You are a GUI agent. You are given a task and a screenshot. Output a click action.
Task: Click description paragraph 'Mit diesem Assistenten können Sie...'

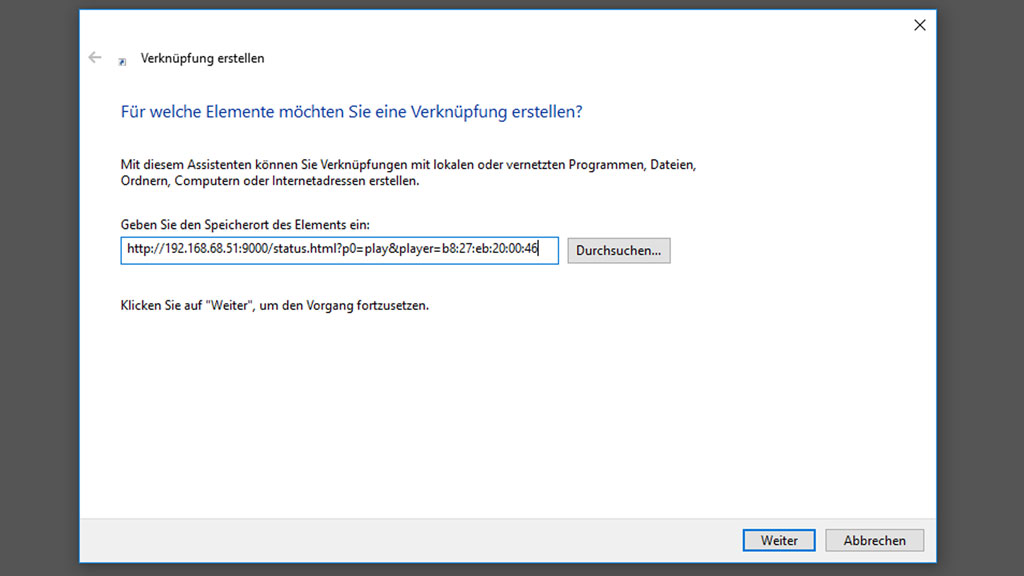point(408,172)
